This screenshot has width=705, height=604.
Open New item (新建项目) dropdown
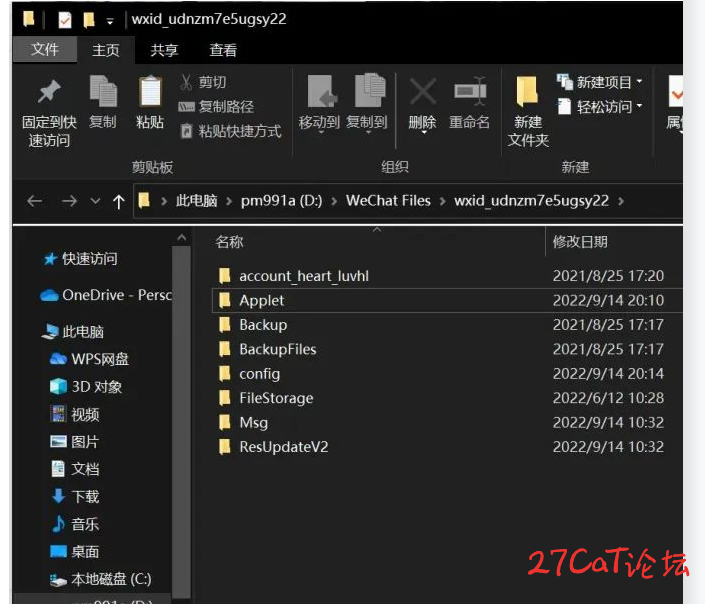[x=600, y=82]
